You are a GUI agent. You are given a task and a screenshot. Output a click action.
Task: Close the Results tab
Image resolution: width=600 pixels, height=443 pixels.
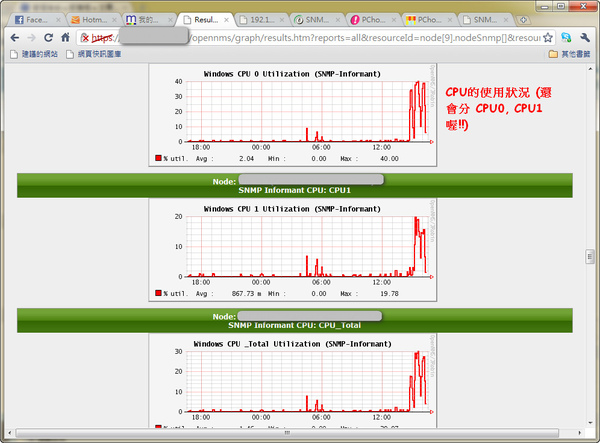226,20
